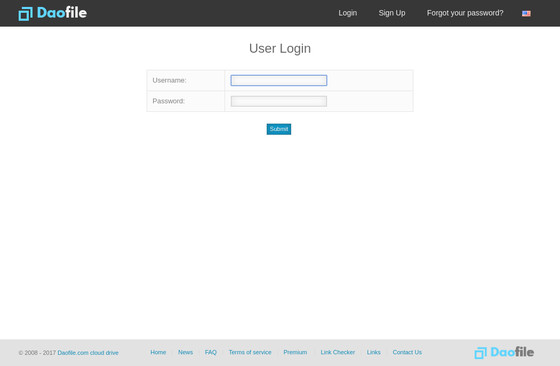
Task: Click the Username label
Action: [x=169, y=80]
